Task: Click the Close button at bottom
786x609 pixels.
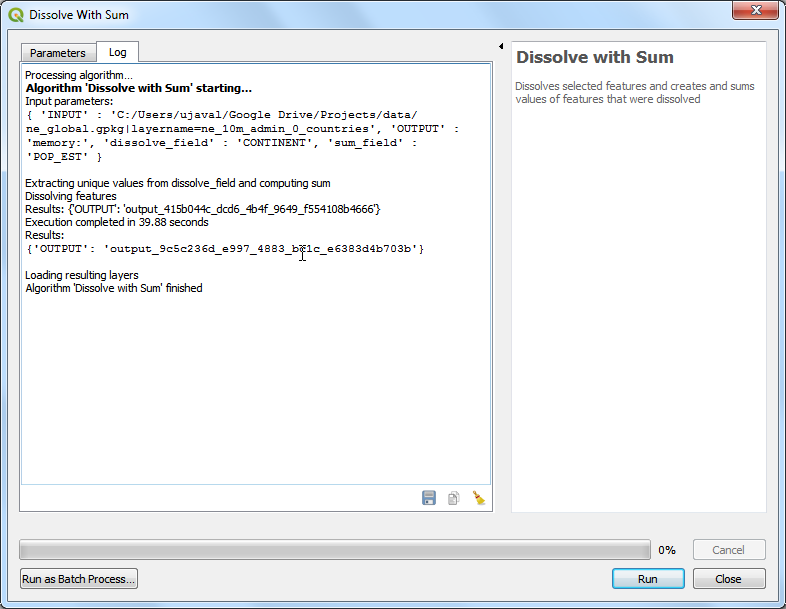Action: click(728, 579)
